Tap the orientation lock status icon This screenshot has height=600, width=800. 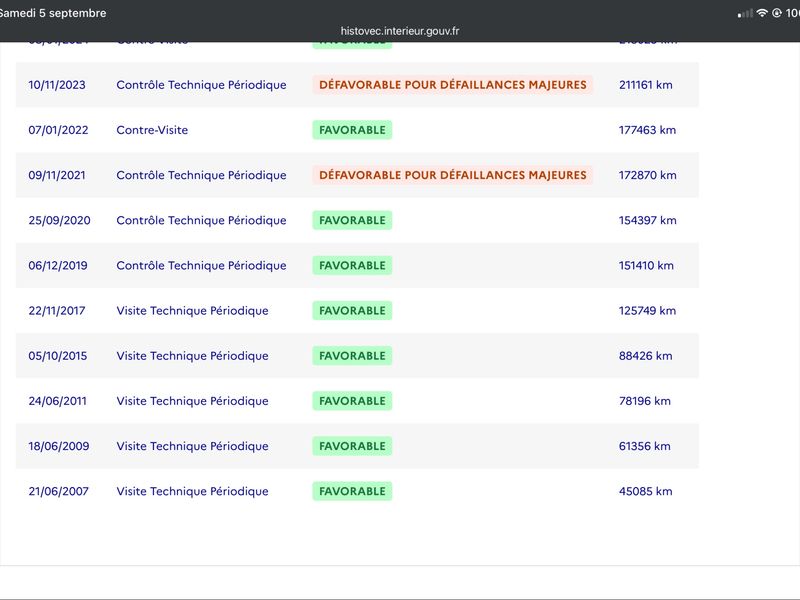coord(777,13)
